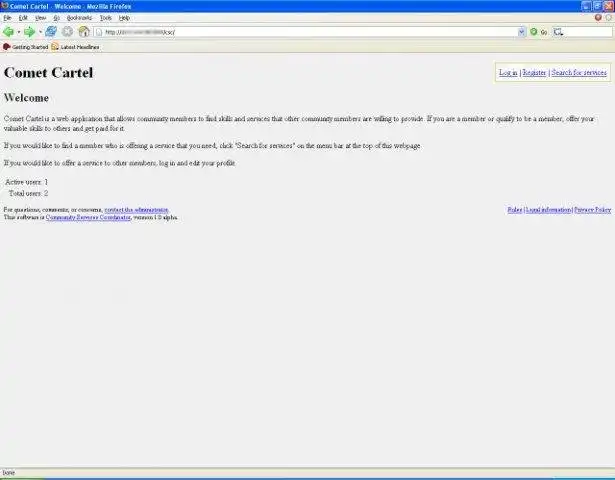Click the greyed Stop loading icon
This screenshot has height=480, width=615.
pos(67,31)
